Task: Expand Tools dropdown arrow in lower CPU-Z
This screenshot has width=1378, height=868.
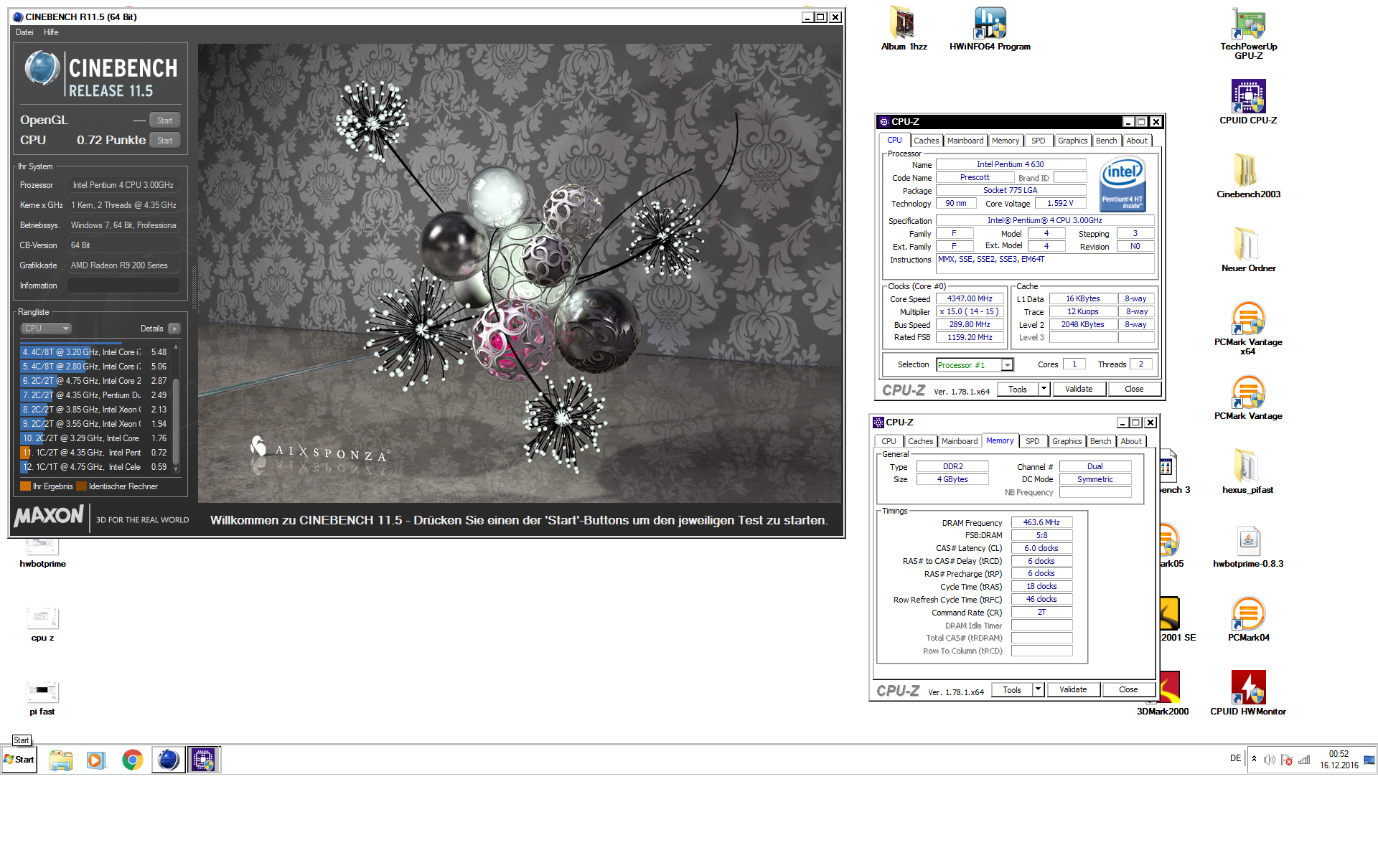Action: (x=1039, y=690)
